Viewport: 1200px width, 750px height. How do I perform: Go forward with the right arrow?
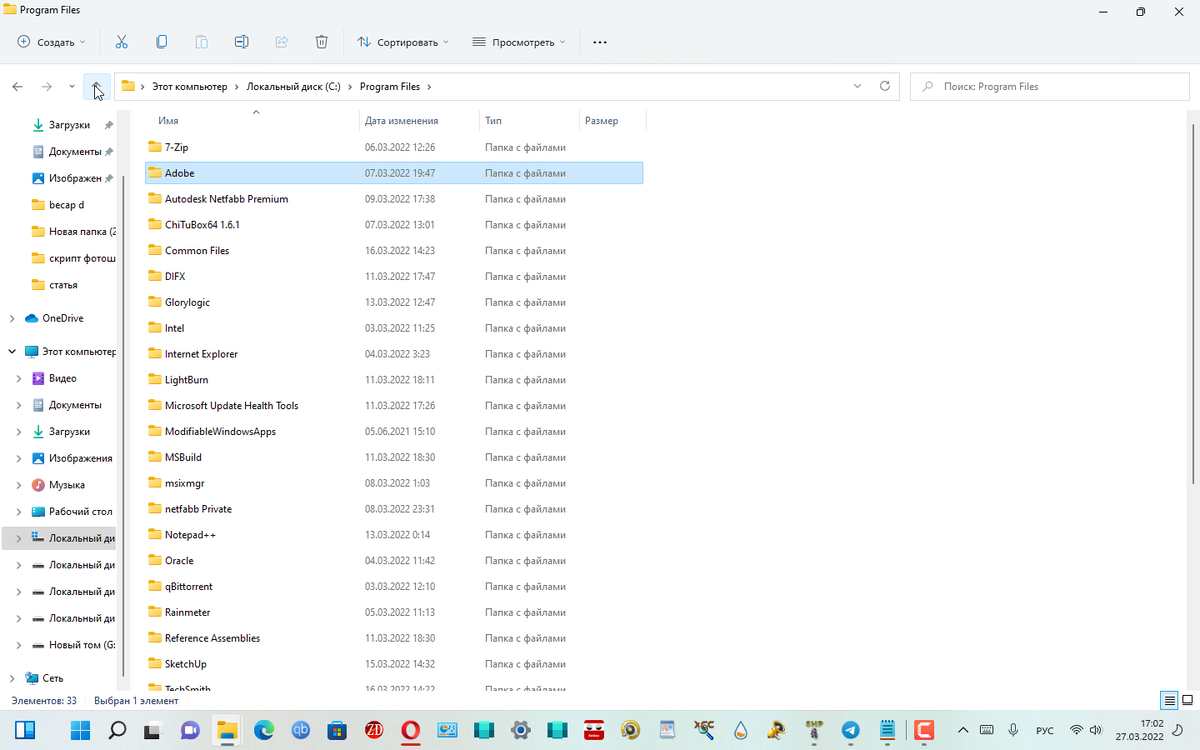(46, 87)
